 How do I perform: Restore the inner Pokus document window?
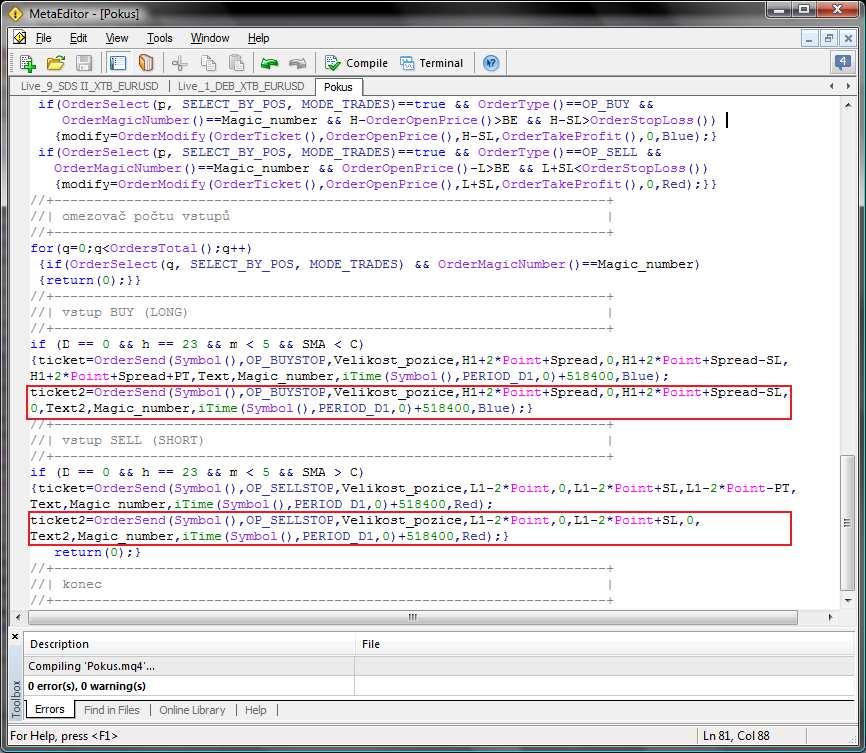click(x=828, y=38)
